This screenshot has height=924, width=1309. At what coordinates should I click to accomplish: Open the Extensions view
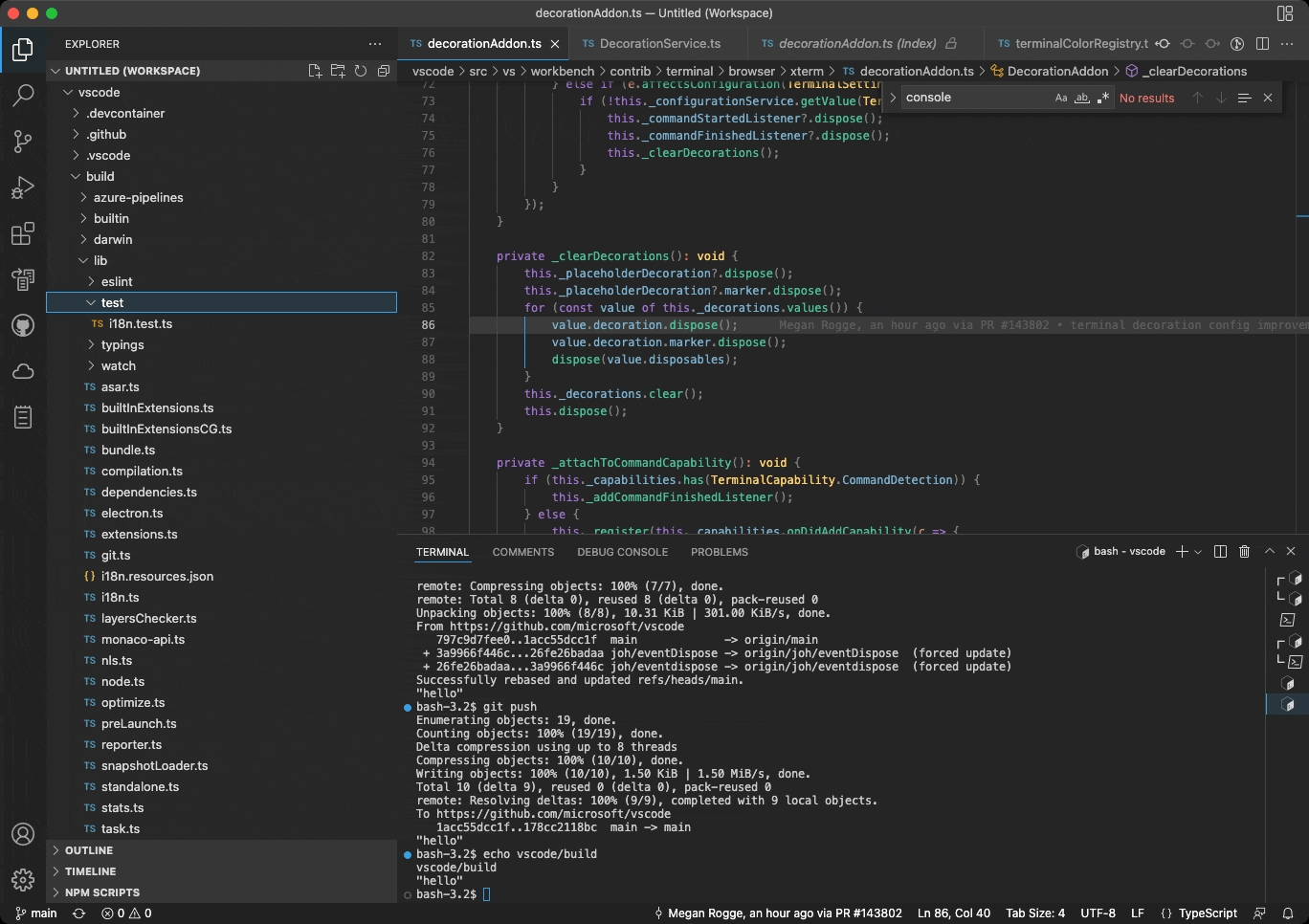(23, 233)
